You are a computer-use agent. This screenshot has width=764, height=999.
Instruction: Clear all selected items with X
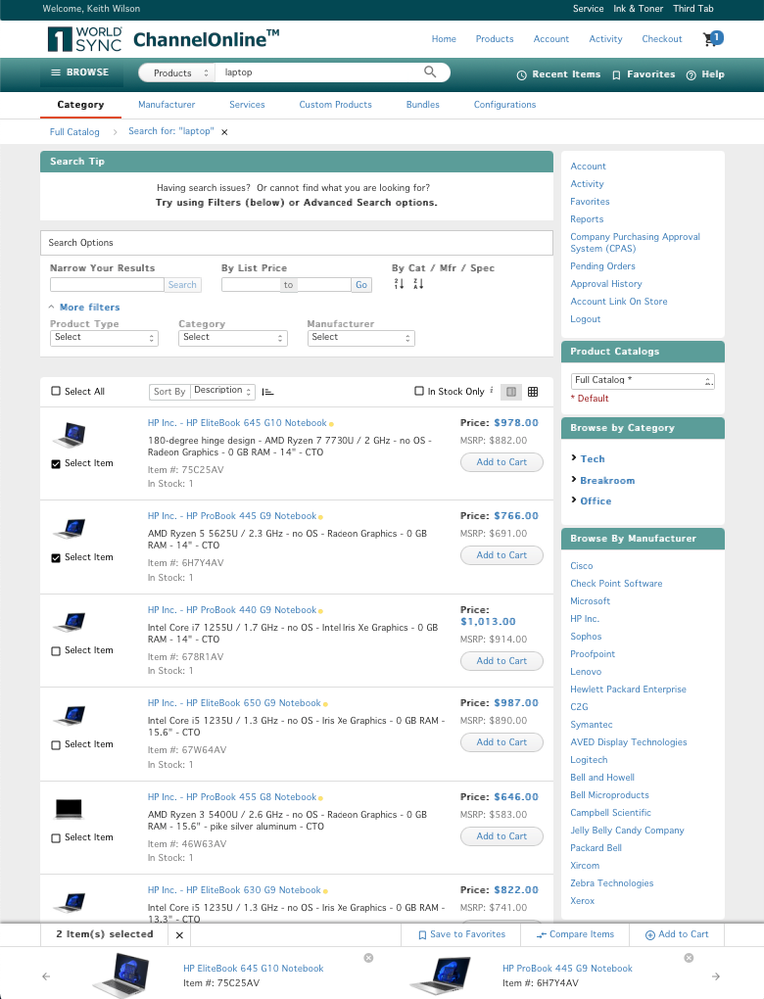[179, 935]
